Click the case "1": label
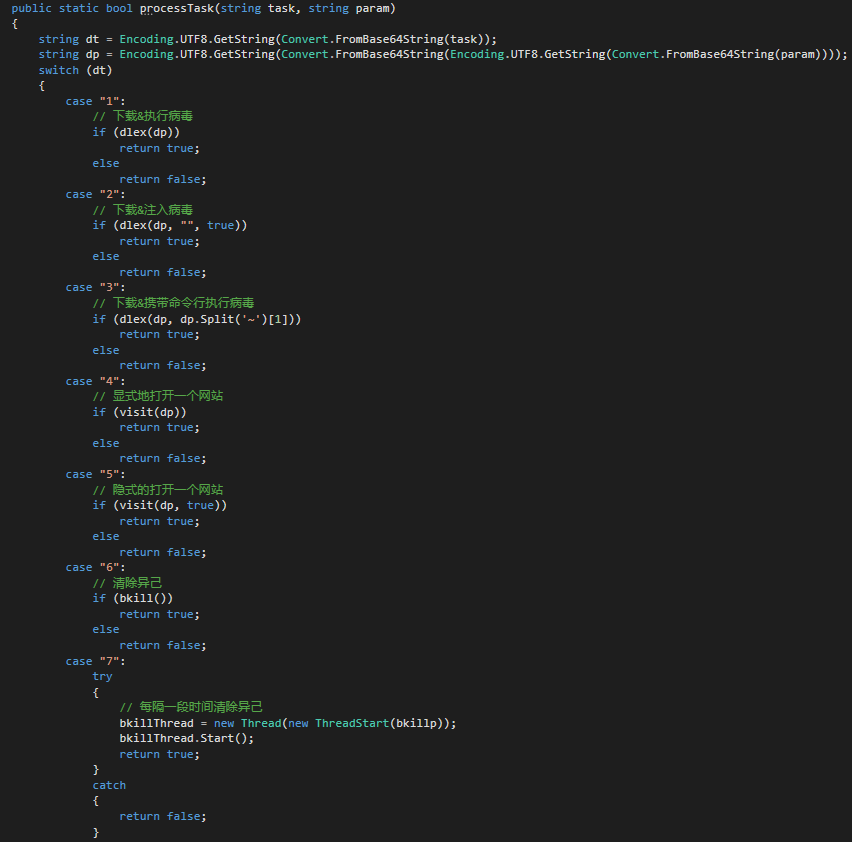 point(96,101)
